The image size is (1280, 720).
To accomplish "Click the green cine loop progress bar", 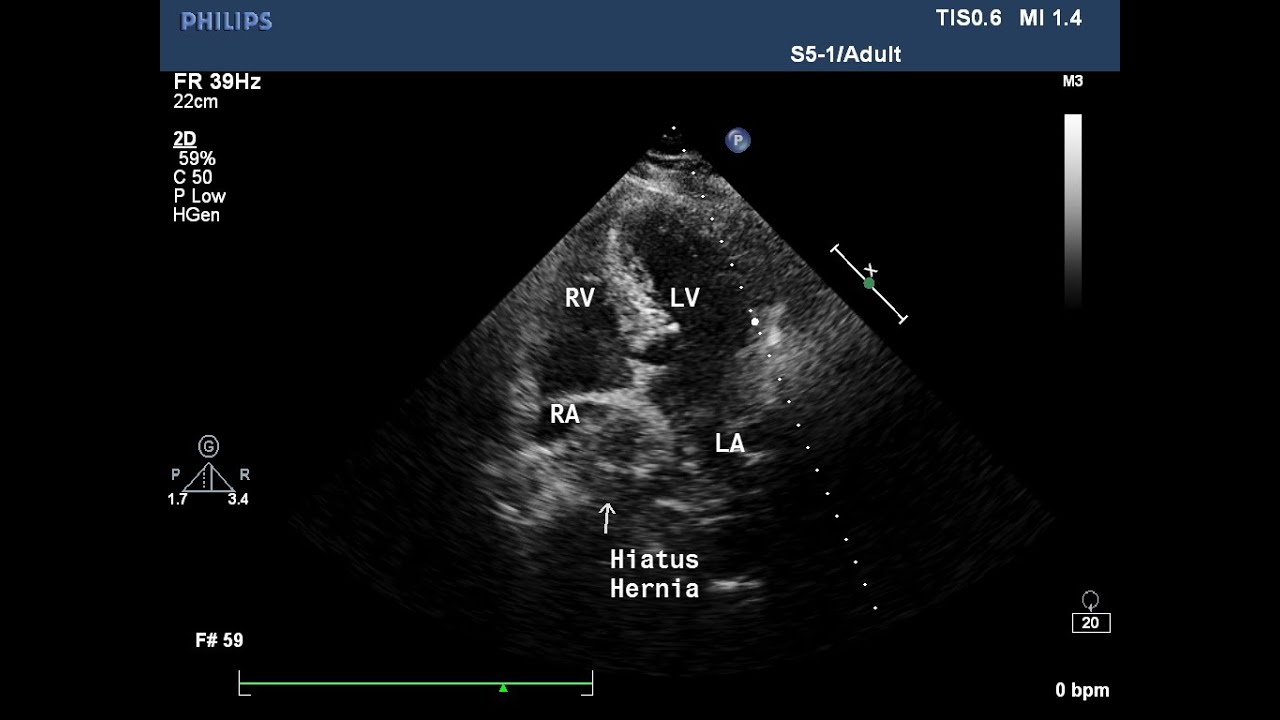I will pyautogui.click(x=416, y=684).
